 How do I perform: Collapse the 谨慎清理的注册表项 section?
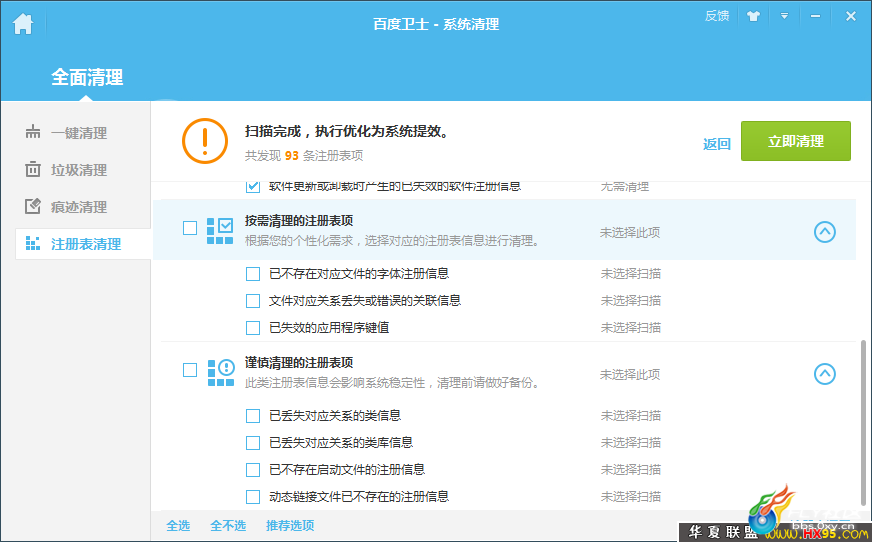[825, 374]
